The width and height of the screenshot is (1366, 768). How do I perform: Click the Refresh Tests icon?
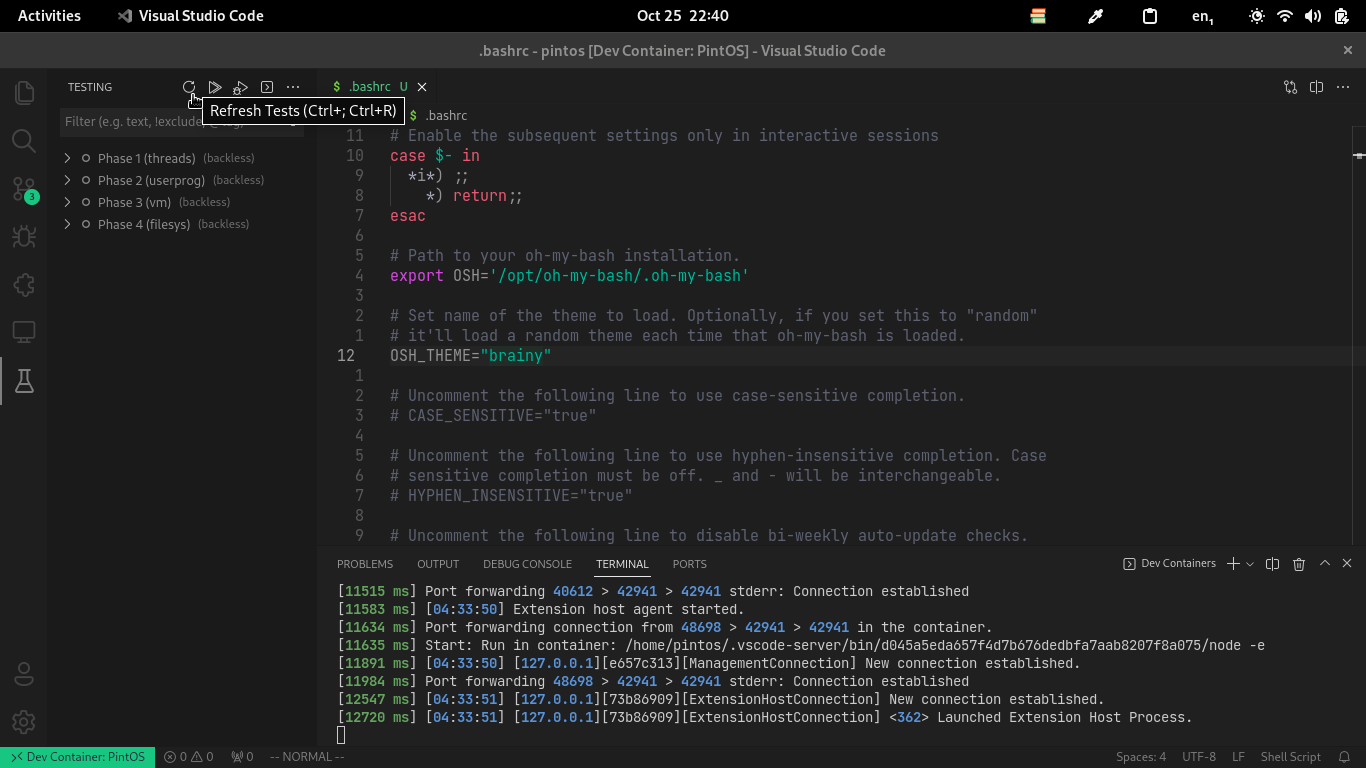pos(189,87)
